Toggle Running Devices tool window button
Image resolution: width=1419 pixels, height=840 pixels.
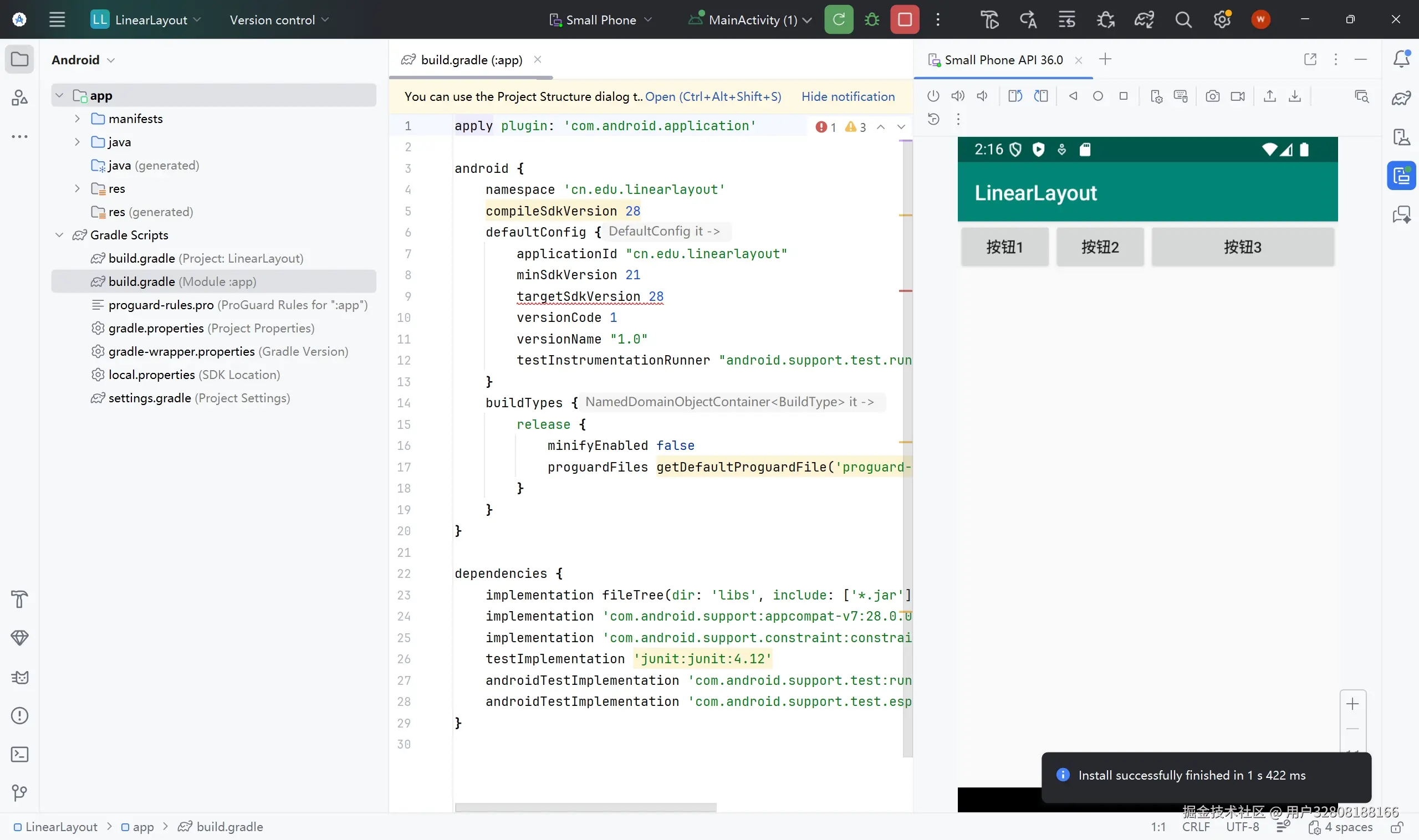point(1401,176)
